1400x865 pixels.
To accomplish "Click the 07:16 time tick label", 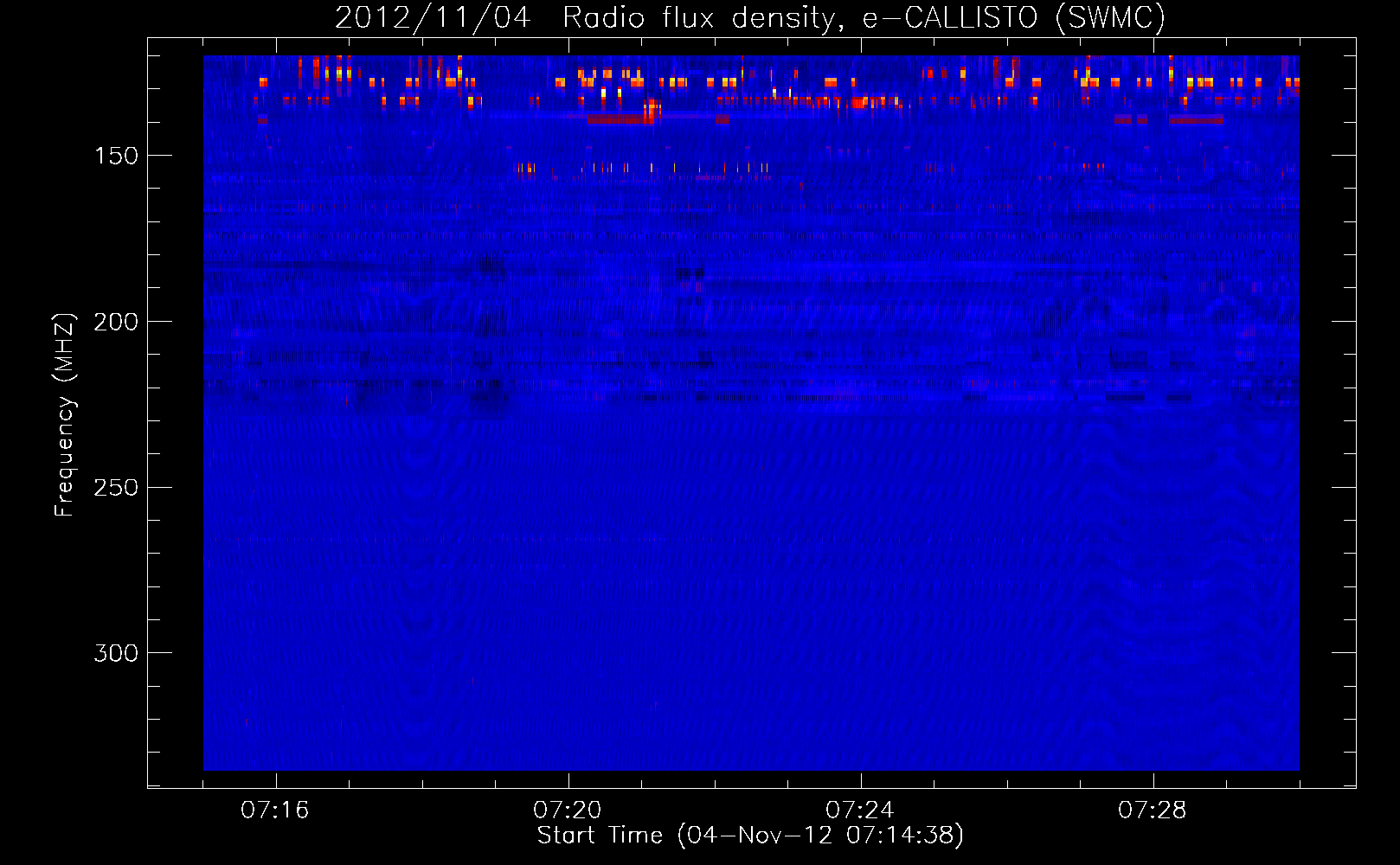I will coord(275,811).
